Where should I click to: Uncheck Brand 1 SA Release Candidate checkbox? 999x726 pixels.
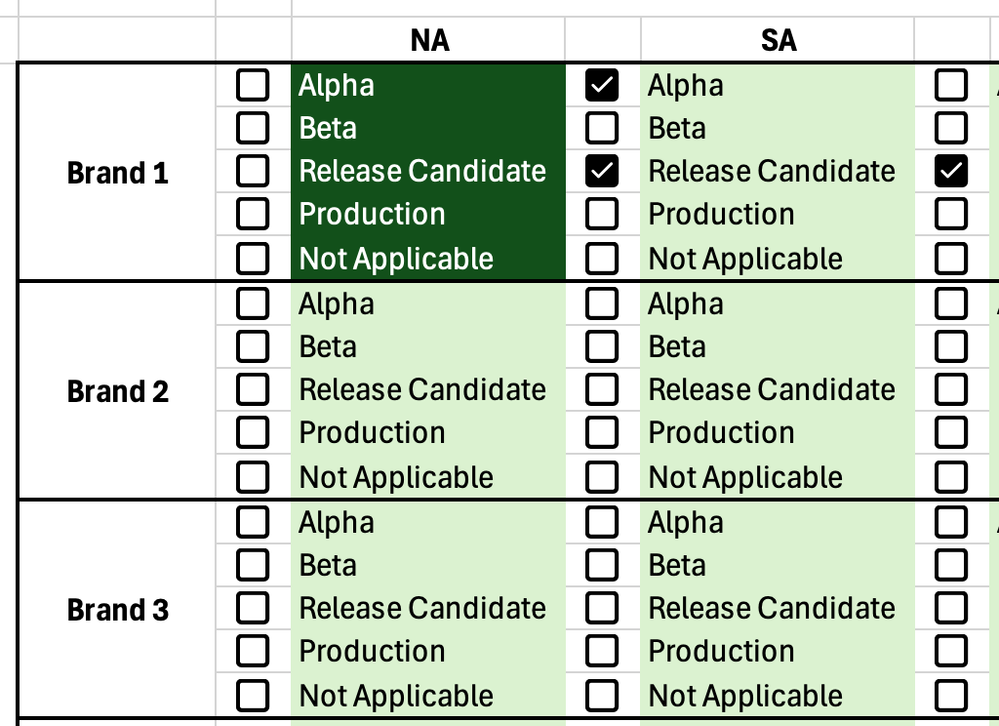point(601,171)
